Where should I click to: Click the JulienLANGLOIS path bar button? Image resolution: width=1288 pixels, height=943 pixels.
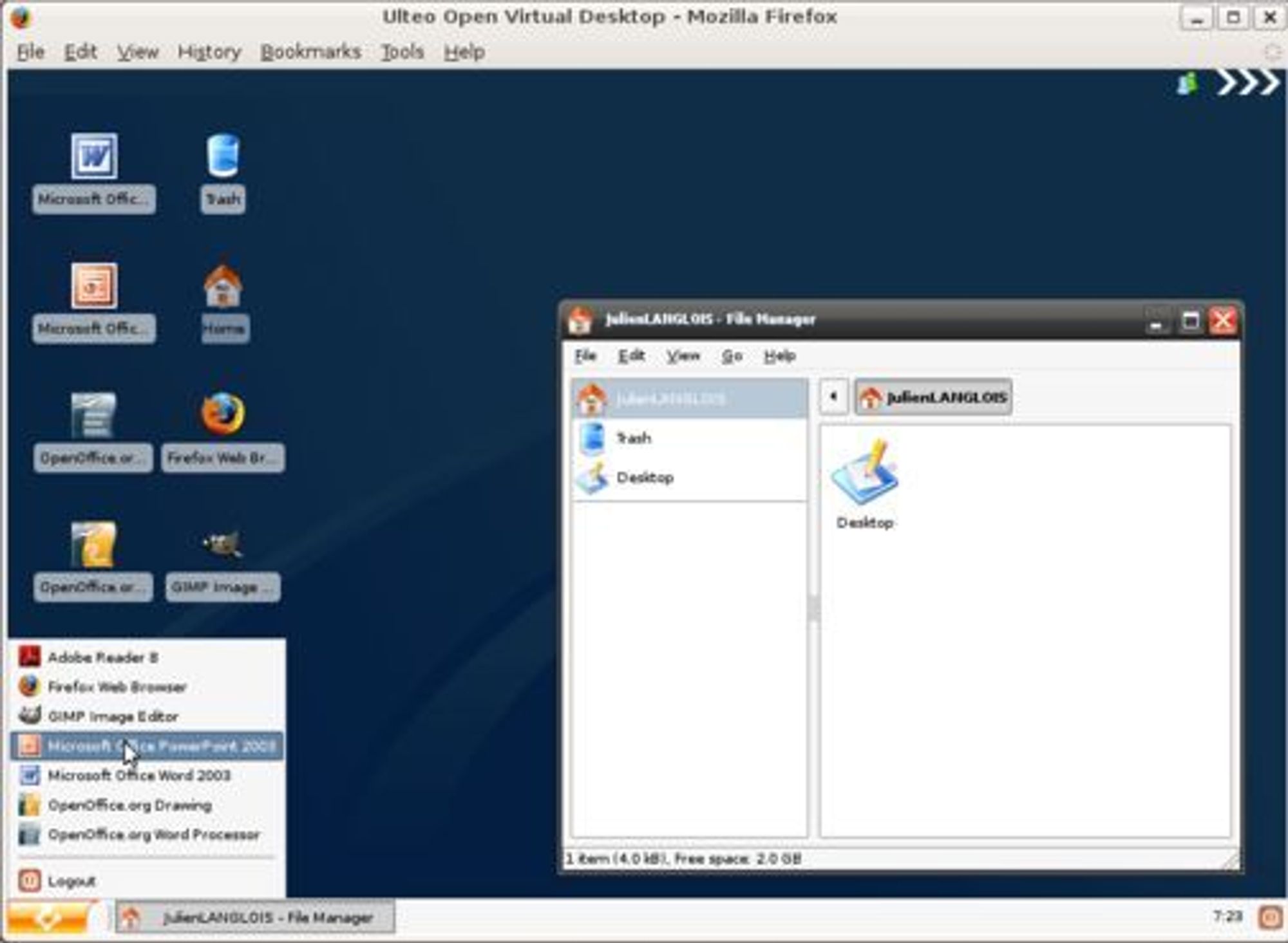[933, 397]
